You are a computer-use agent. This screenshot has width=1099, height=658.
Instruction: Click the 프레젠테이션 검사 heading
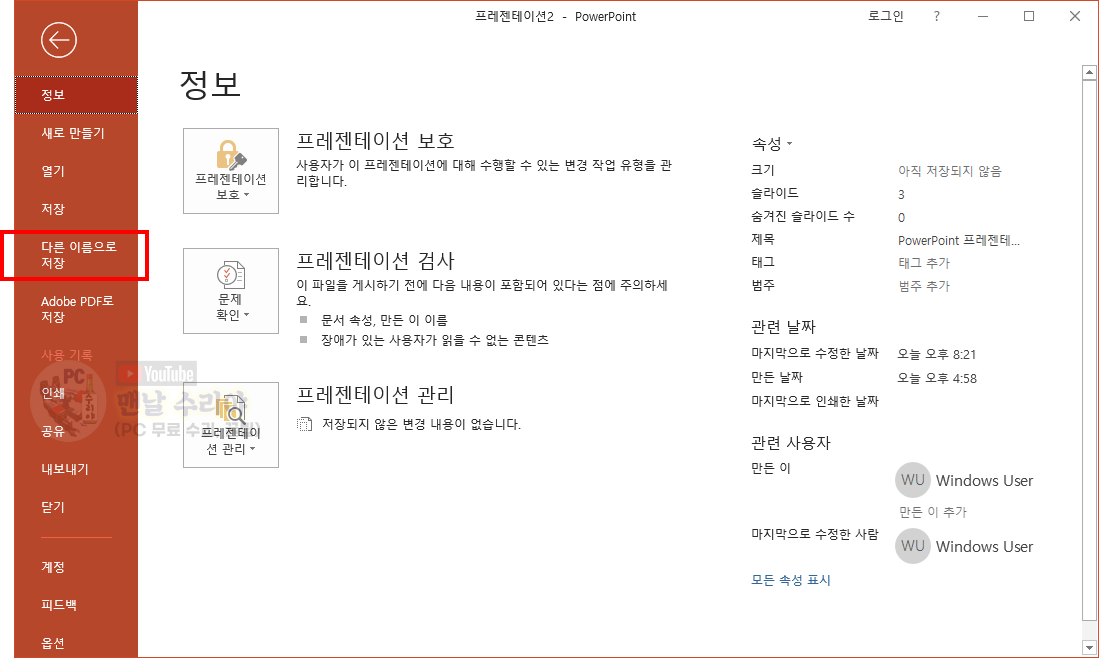[x=376, y=261]
